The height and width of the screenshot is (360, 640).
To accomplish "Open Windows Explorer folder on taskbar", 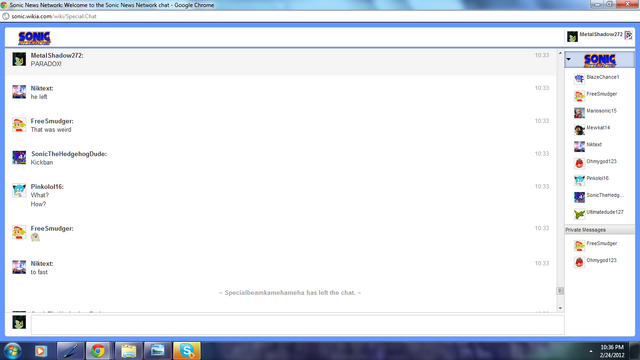I will [x=128, y=351].
